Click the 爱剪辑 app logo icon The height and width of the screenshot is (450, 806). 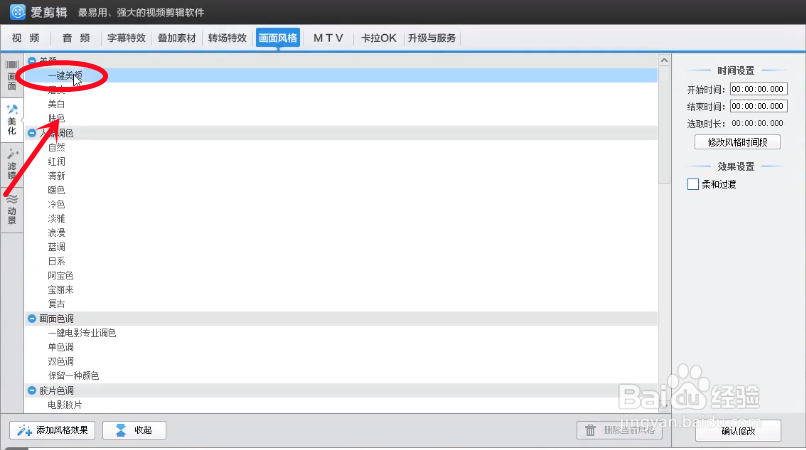click(x=17, y=11)
